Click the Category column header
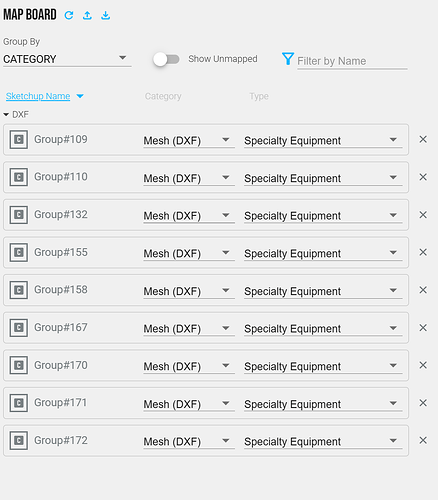438x500 pixels. point(163,96)
